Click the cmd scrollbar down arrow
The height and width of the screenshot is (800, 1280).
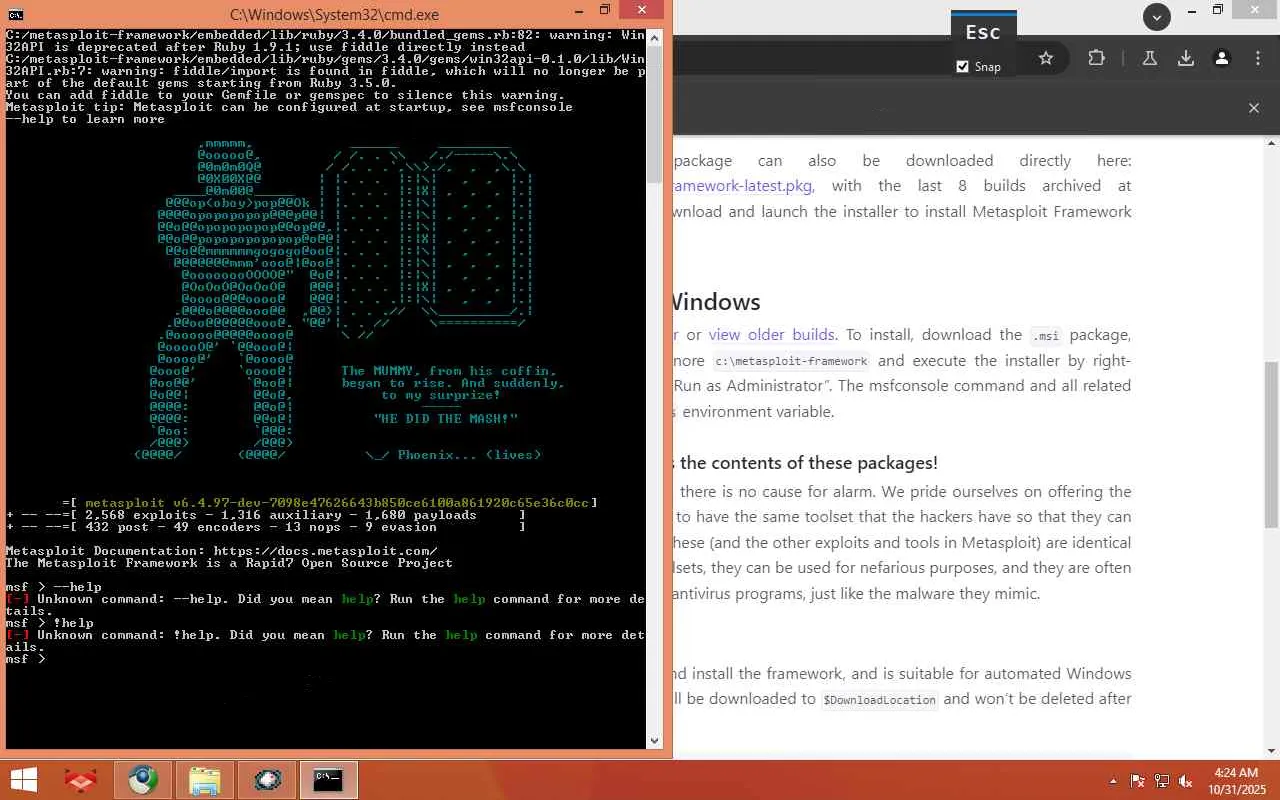(x=655, y=741)
